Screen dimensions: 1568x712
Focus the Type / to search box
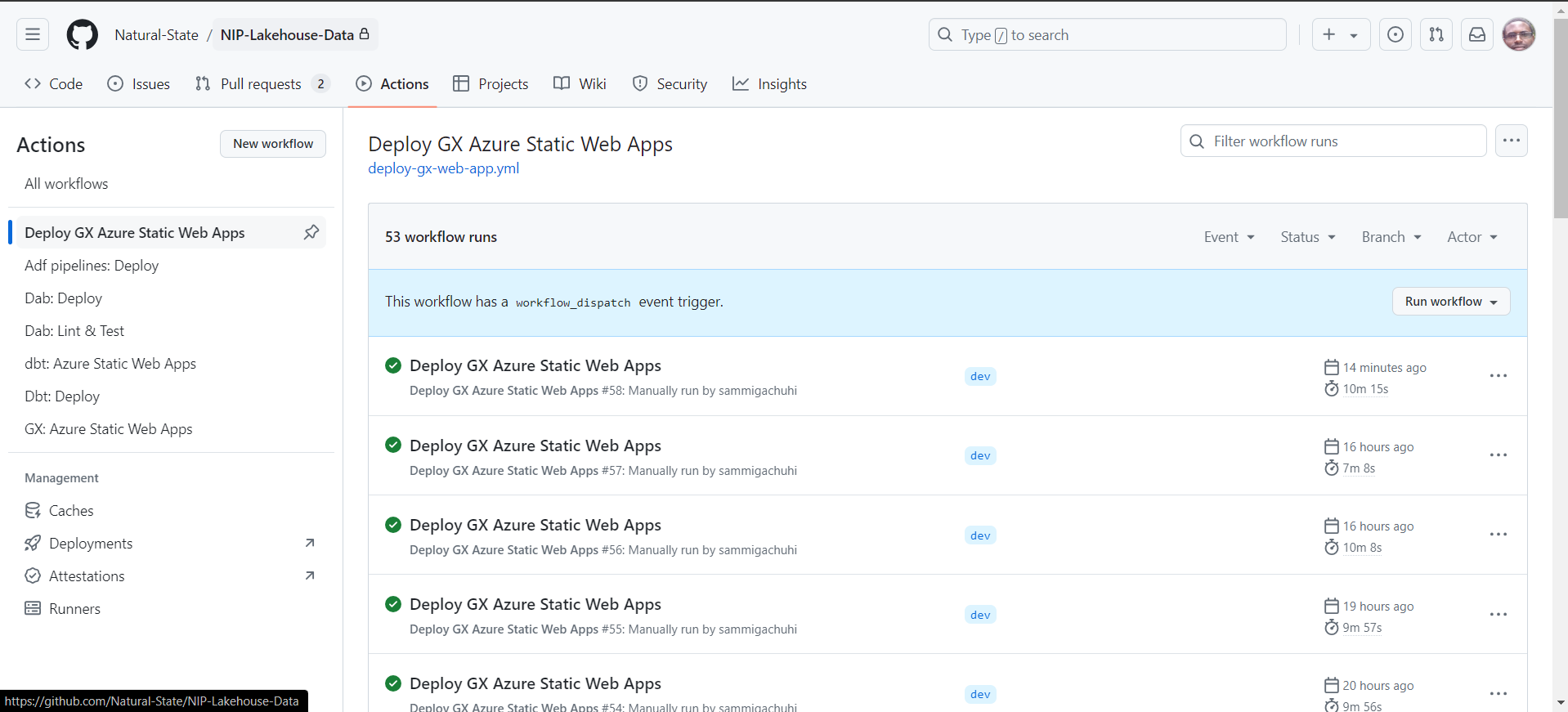[1108, 34]
